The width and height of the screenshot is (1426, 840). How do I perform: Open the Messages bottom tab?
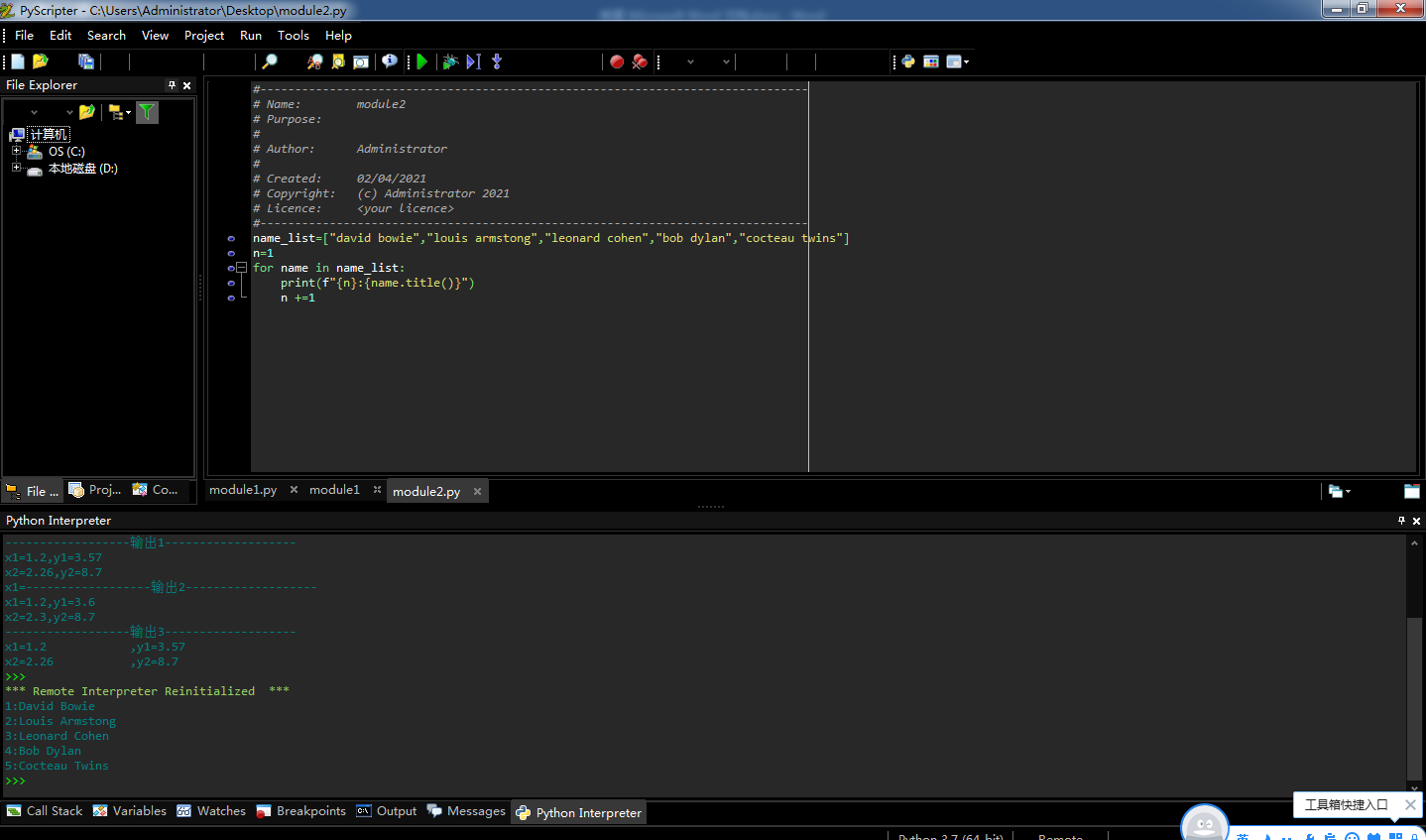coord(466,811)
